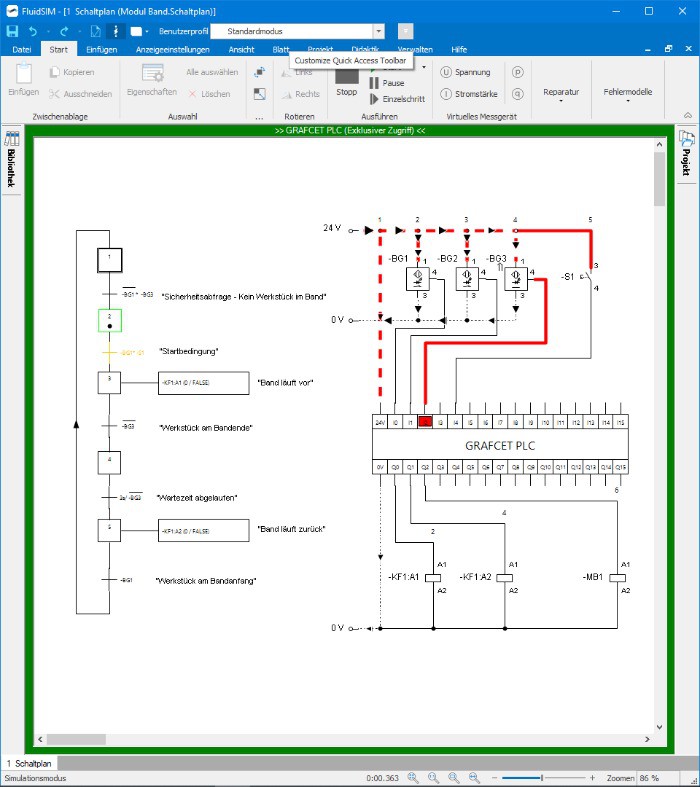The height and width of the screenshot is (787, 700).
Task: Open the Einfügen ribbon tab
Action: tap(101, 48)
